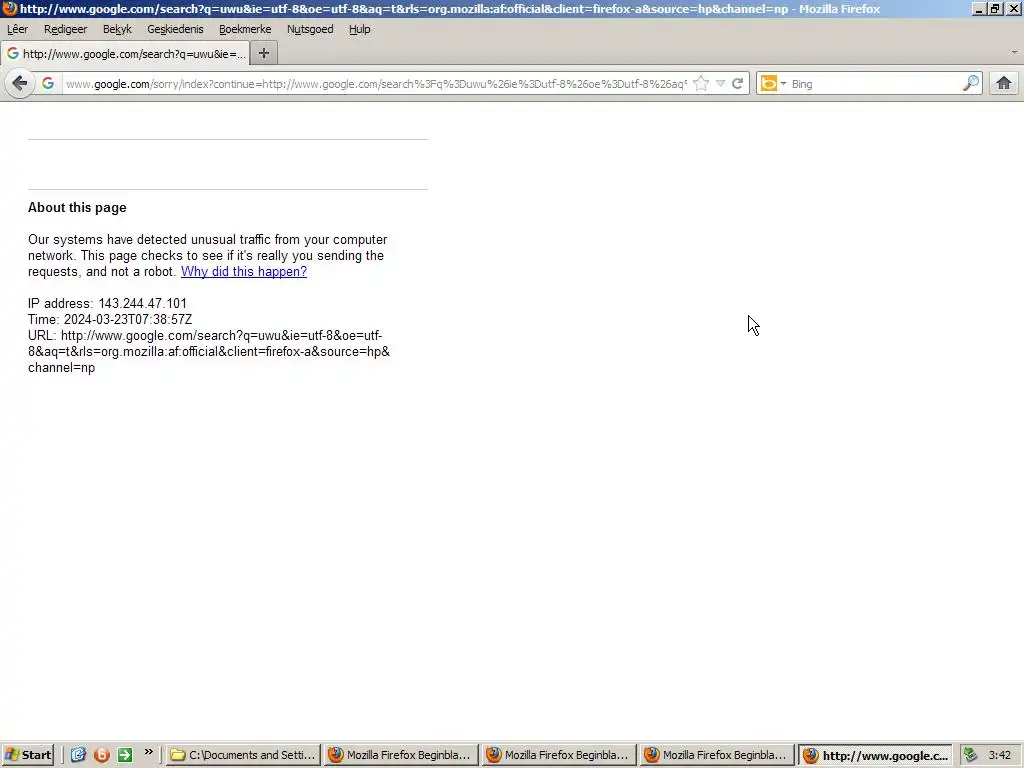Click the Firefox logo in title bar
The width and height of the screenshot is (1024, 768).
pos(9,8)
